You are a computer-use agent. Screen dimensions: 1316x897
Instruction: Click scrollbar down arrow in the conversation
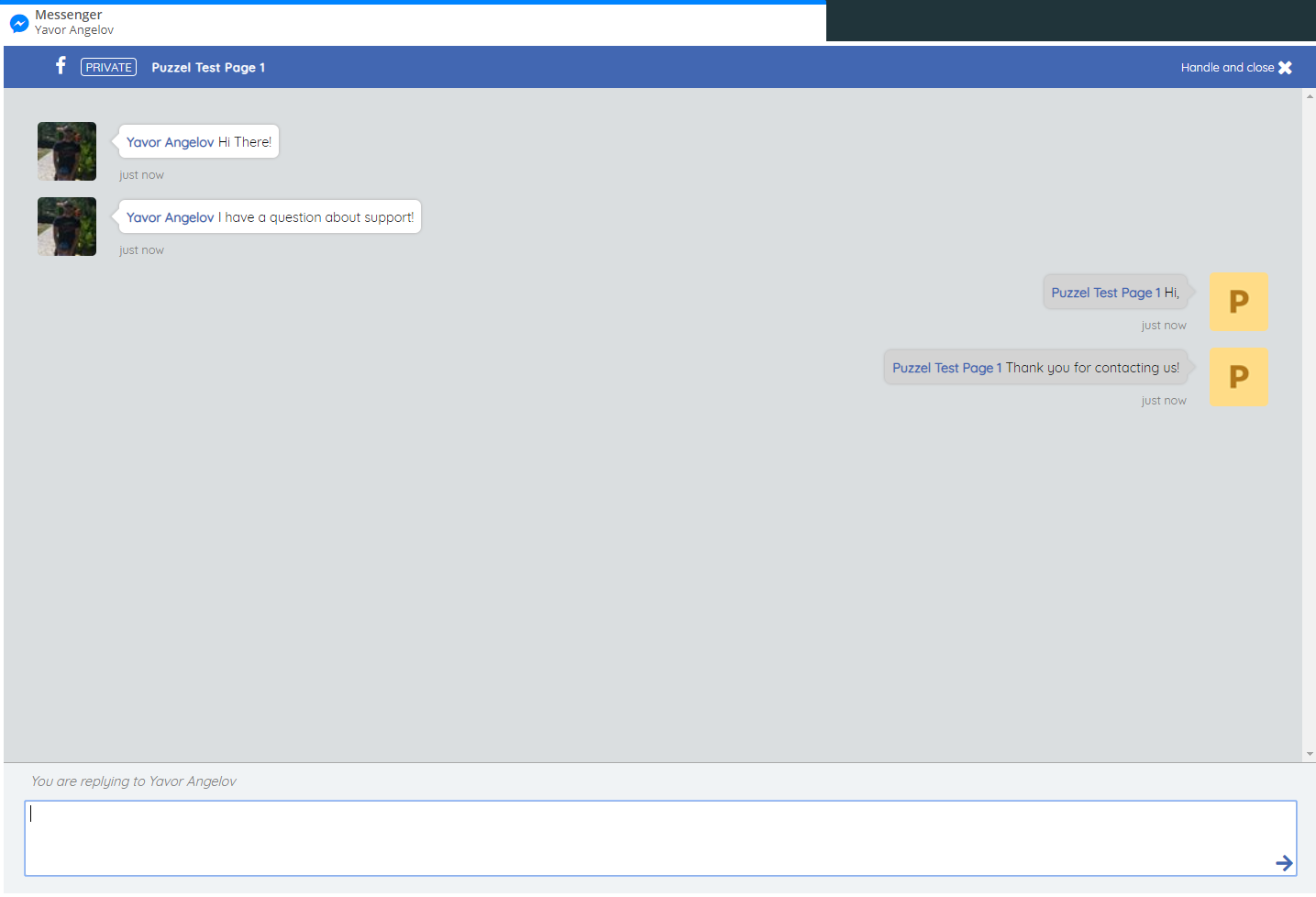point(1310,754)
